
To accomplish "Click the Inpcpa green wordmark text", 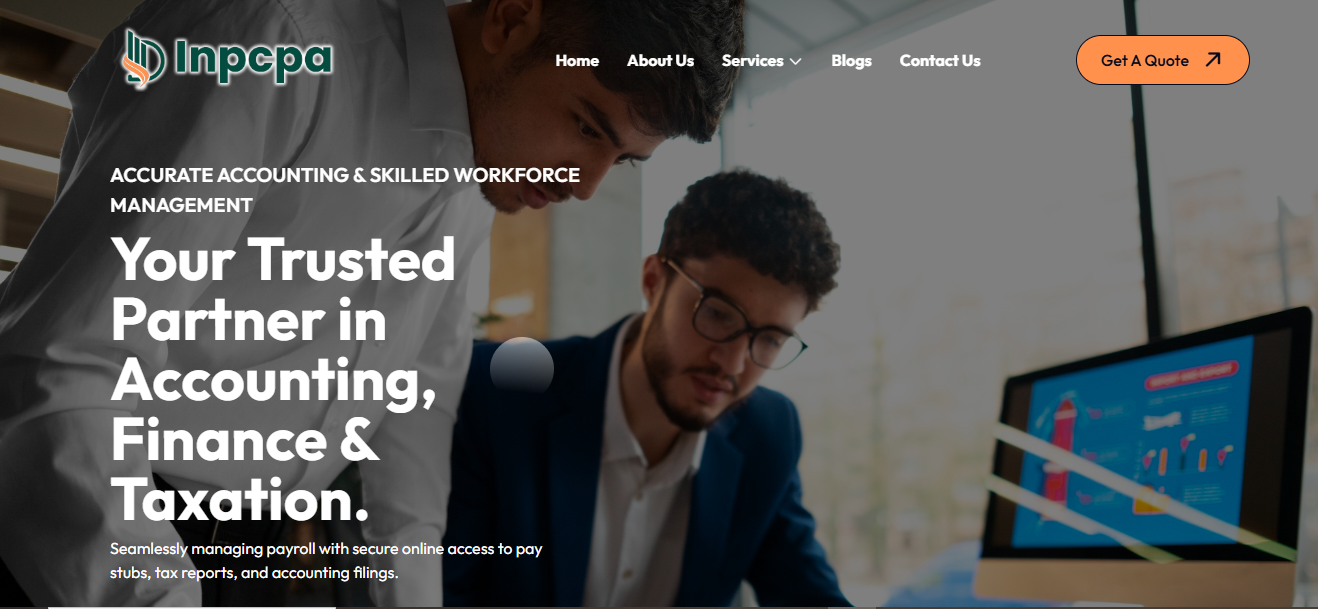I will (x=253, y=60).
